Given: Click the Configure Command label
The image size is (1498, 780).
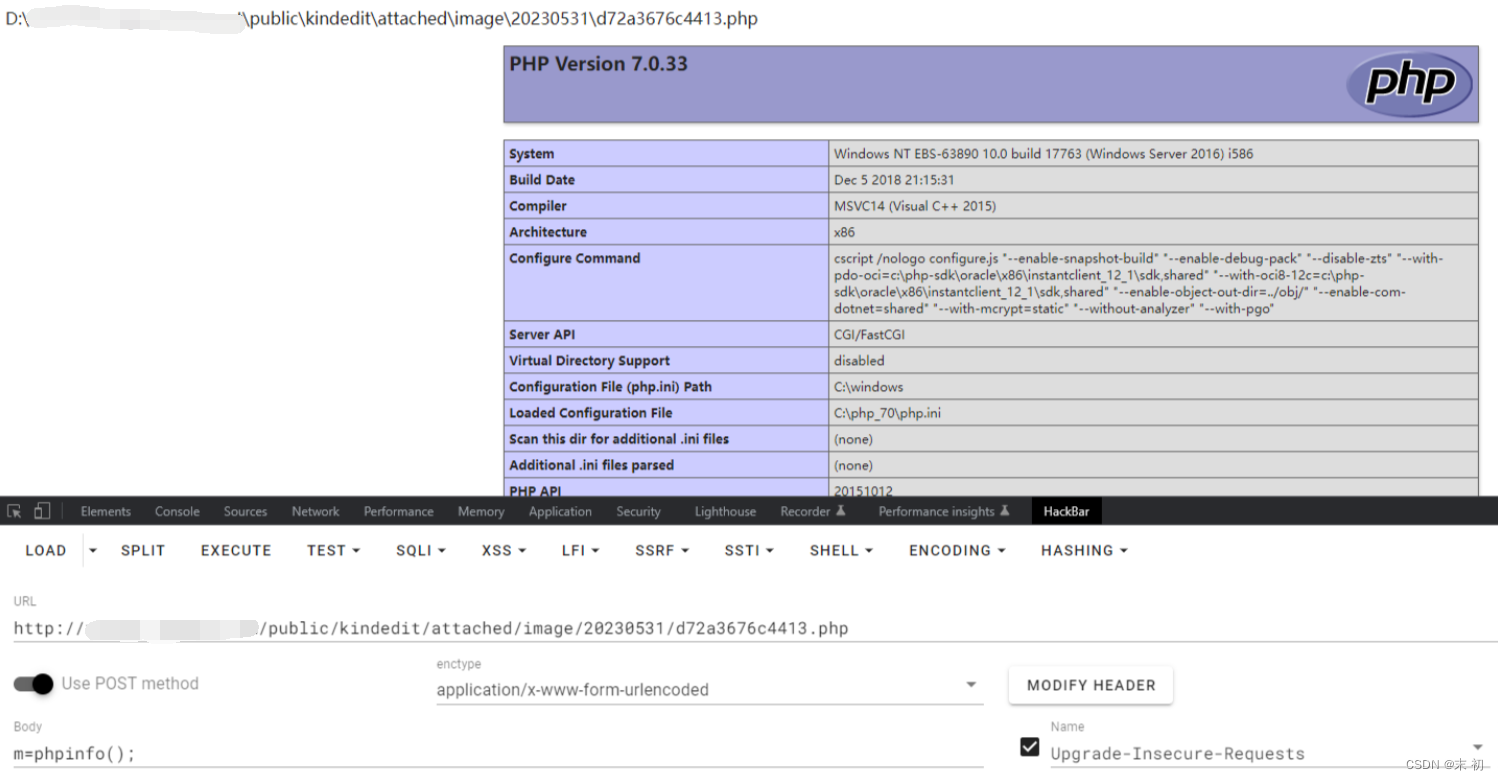Looking at the screenshot, I should (574, 258).
